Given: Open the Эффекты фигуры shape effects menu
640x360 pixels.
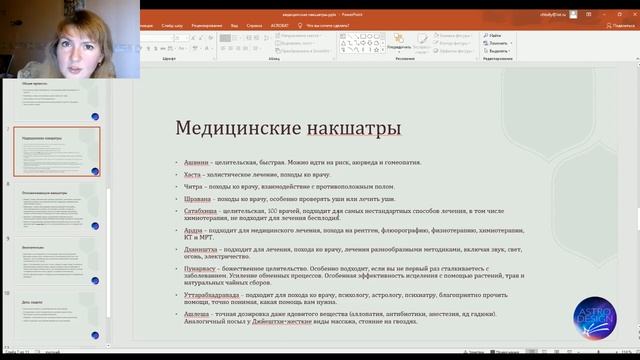Looking at the screenshot, I should (x=453, y=51).
